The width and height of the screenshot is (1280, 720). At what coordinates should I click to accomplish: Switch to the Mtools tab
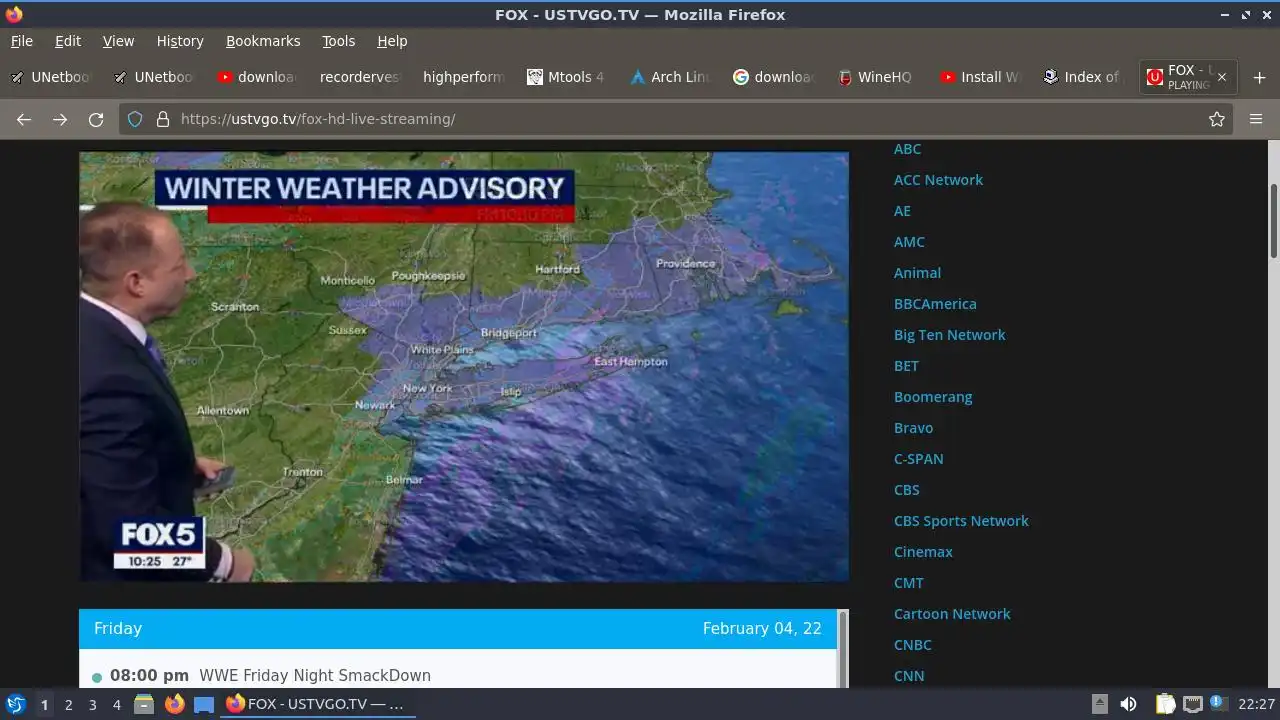[566, 77]
